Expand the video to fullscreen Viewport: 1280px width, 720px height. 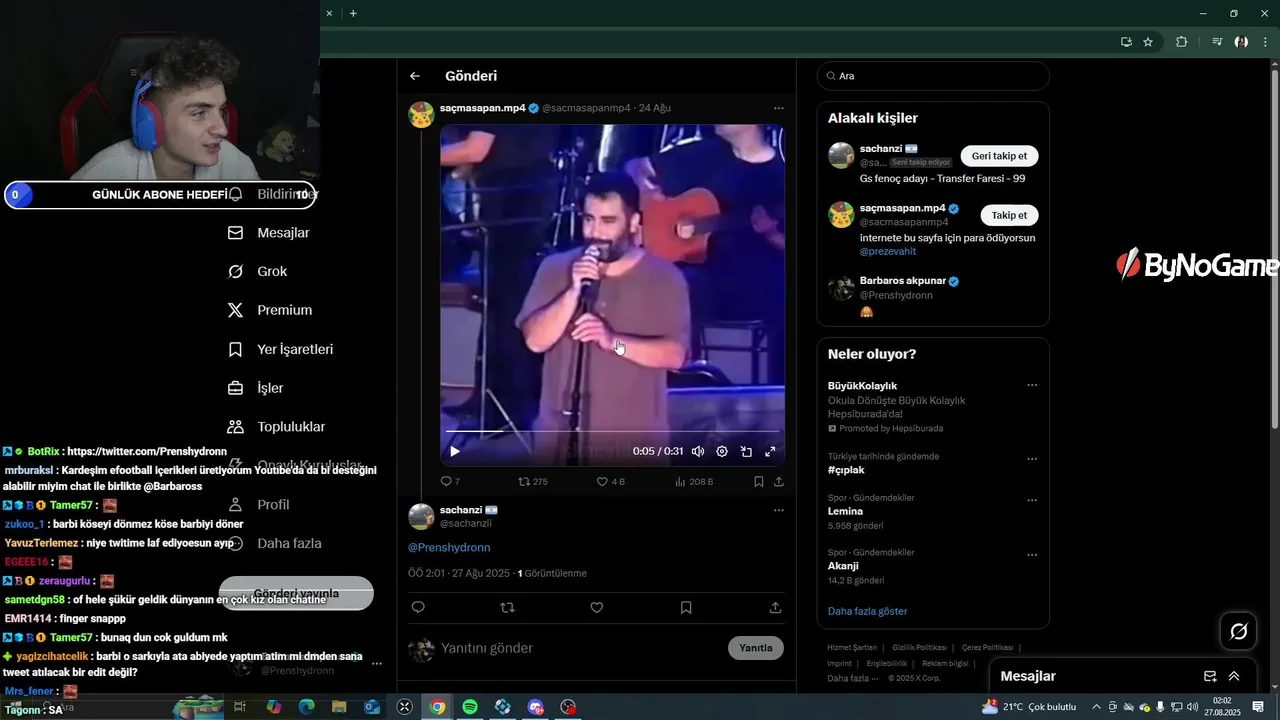770,451
